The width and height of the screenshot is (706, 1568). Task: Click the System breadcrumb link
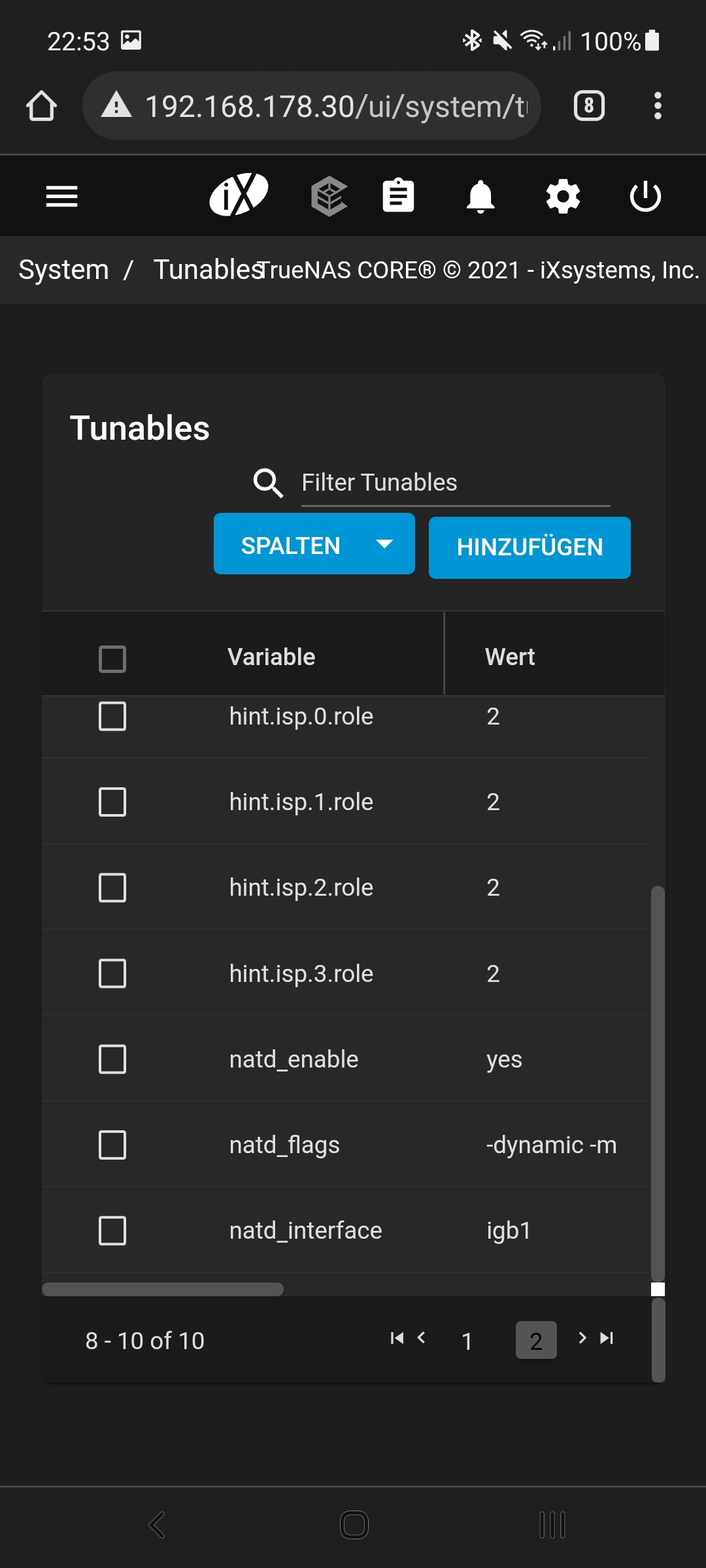63,270
